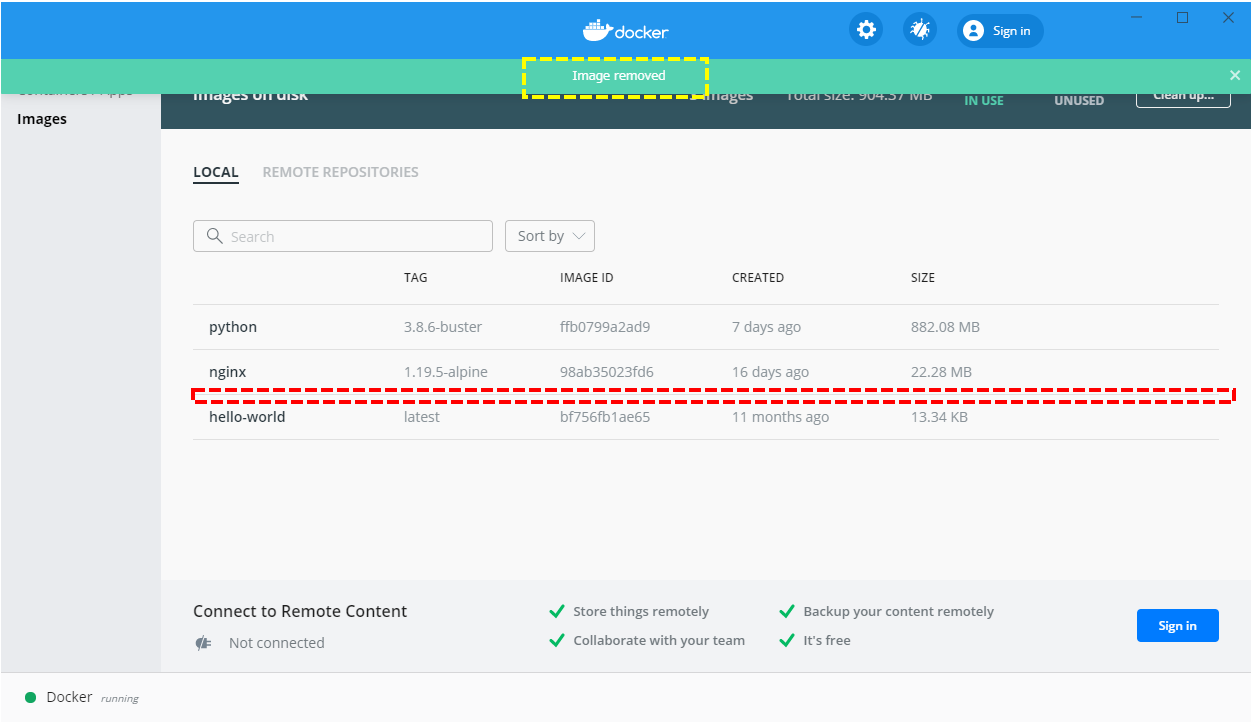This screenshot has width=1252, height=722.
Task: Click the check mark beside Collaborate with your team
Action: tap(557, 640)
